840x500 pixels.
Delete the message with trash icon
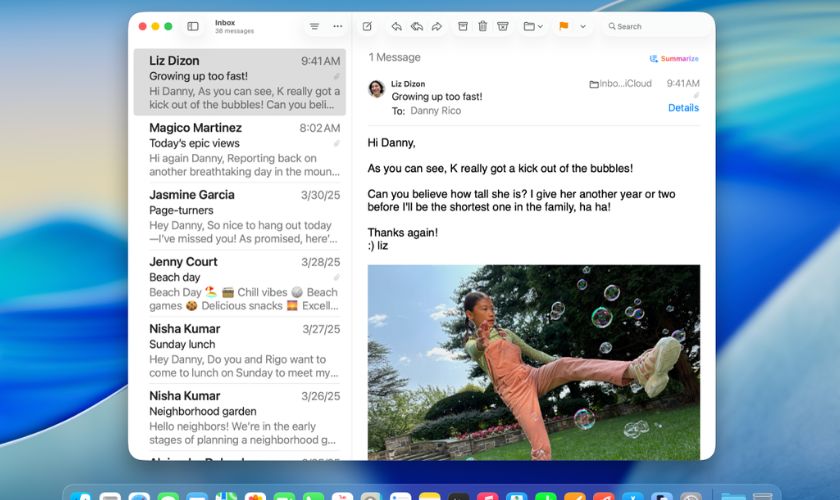pyautogui.click(x=482, y=26)
